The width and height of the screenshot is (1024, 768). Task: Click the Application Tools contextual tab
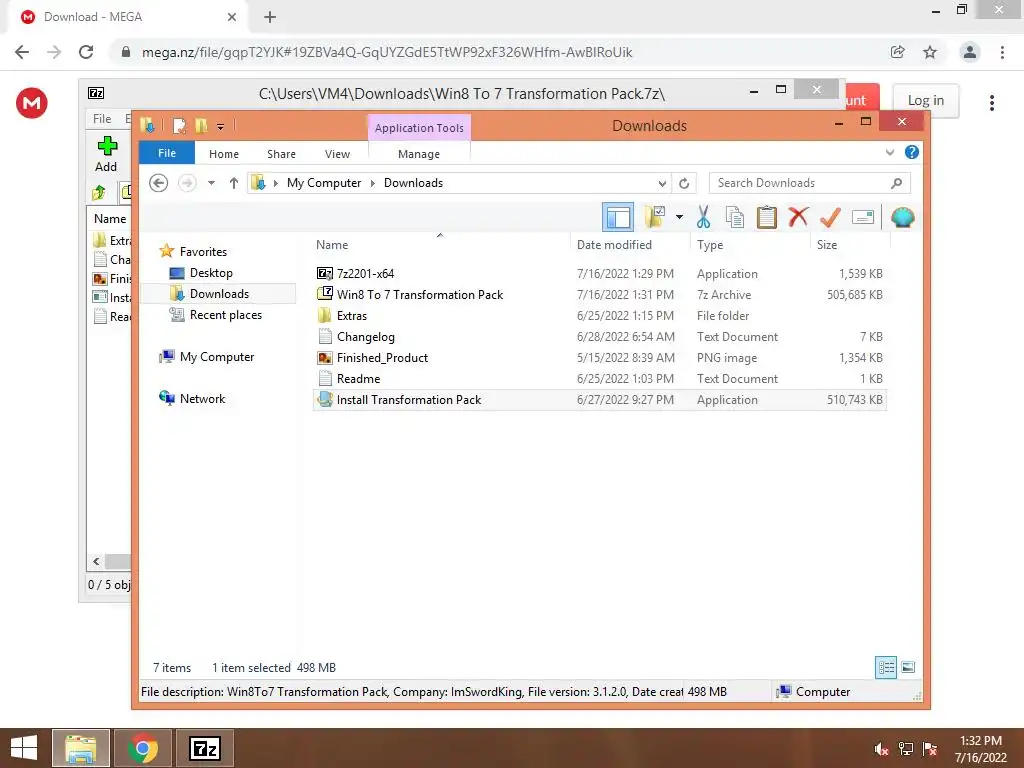pos(419,128)
